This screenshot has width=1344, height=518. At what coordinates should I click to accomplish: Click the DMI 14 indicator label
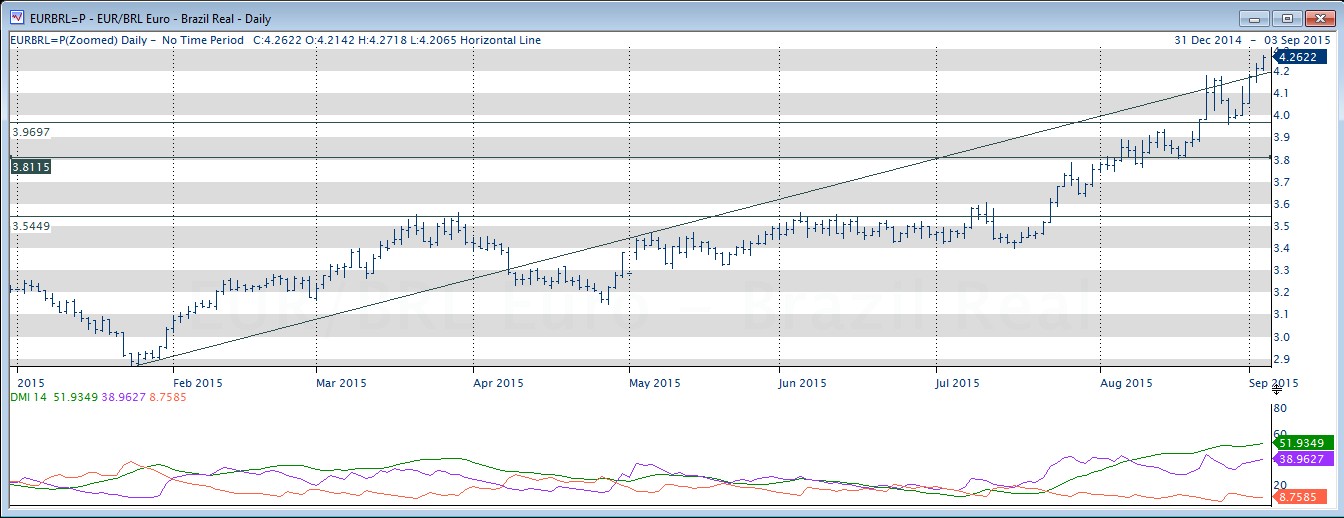click(26, 397)
